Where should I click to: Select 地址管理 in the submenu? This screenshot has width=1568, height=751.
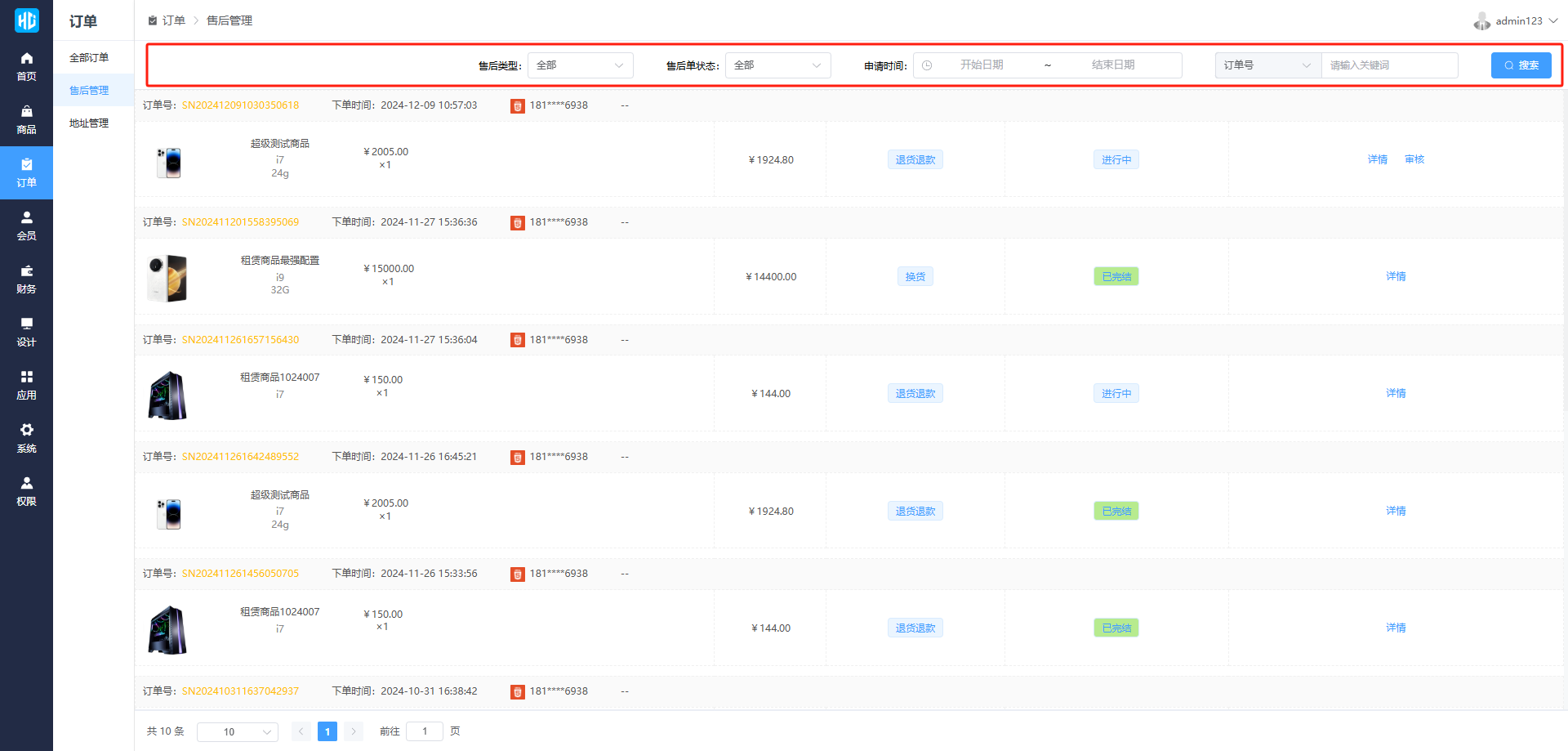[89, 123]
